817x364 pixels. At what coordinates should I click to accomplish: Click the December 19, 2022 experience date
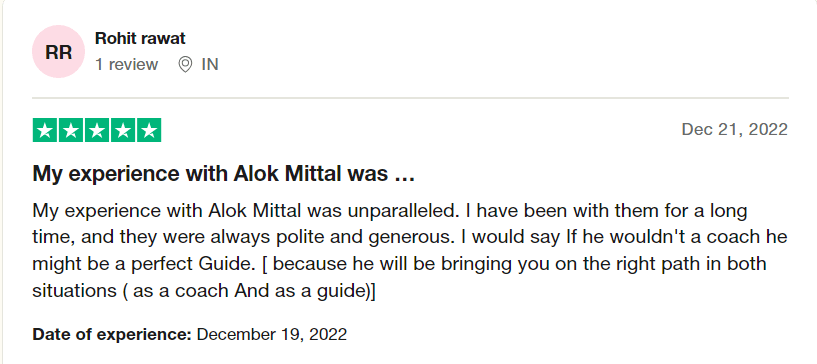[271, 334]
